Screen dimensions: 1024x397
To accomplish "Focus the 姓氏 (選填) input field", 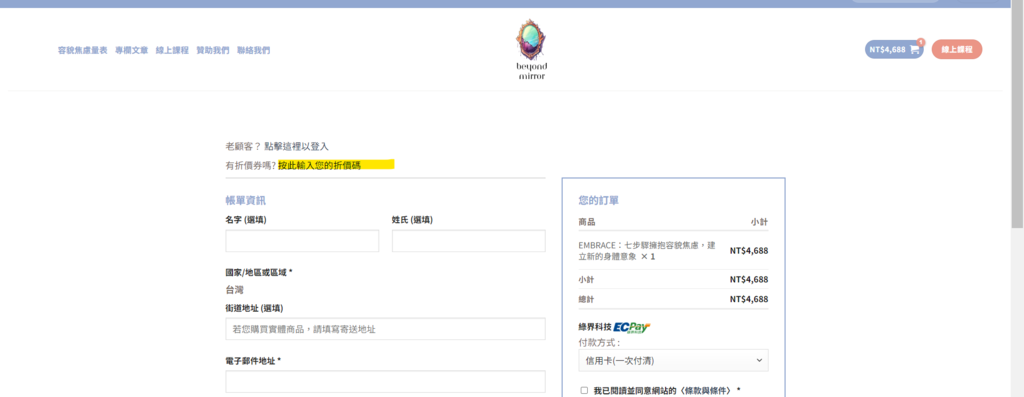I will [x=468, y=241].
